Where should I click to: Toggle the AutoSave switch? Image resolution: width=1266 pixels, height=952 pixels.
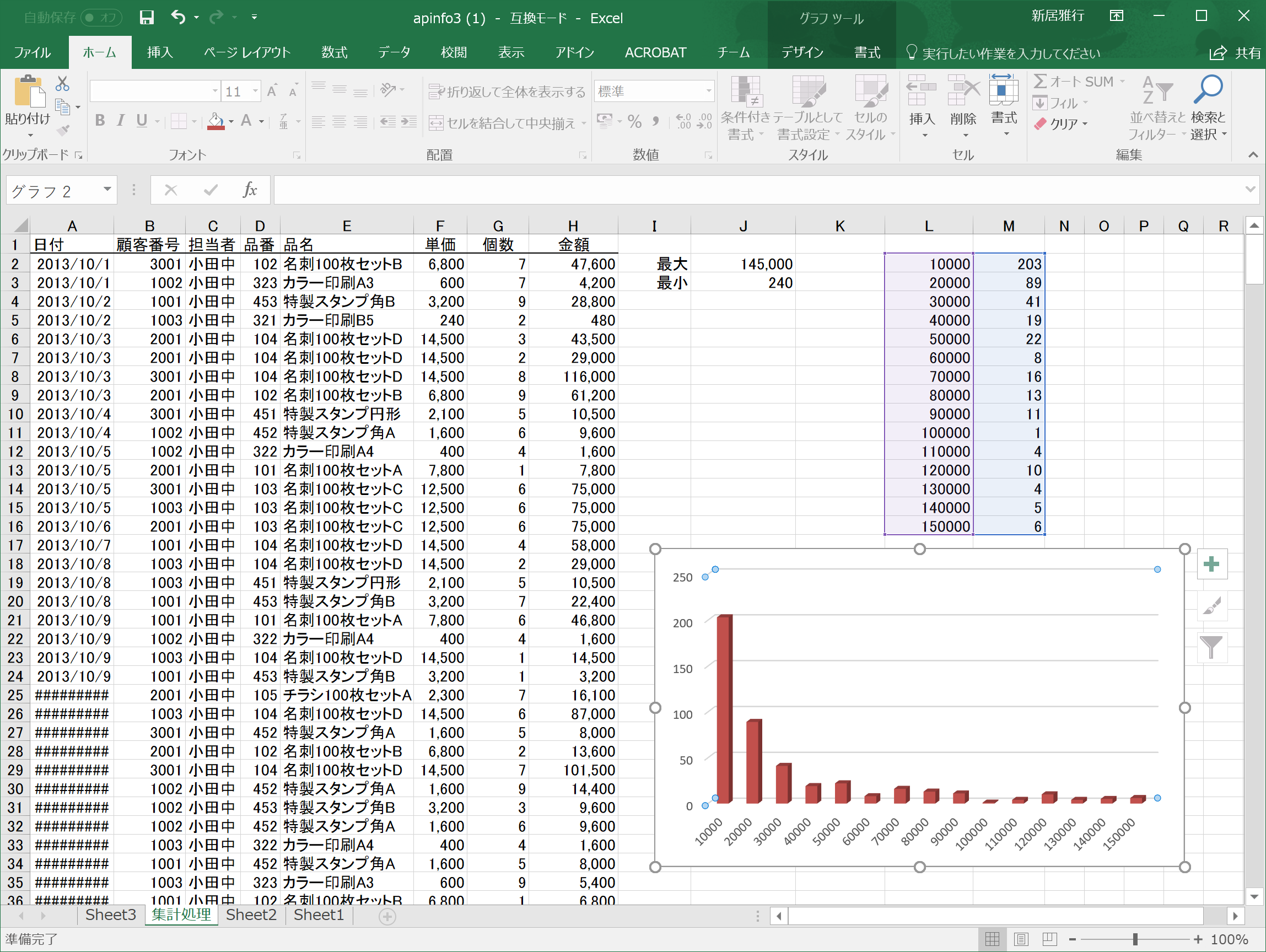point(103,17)
